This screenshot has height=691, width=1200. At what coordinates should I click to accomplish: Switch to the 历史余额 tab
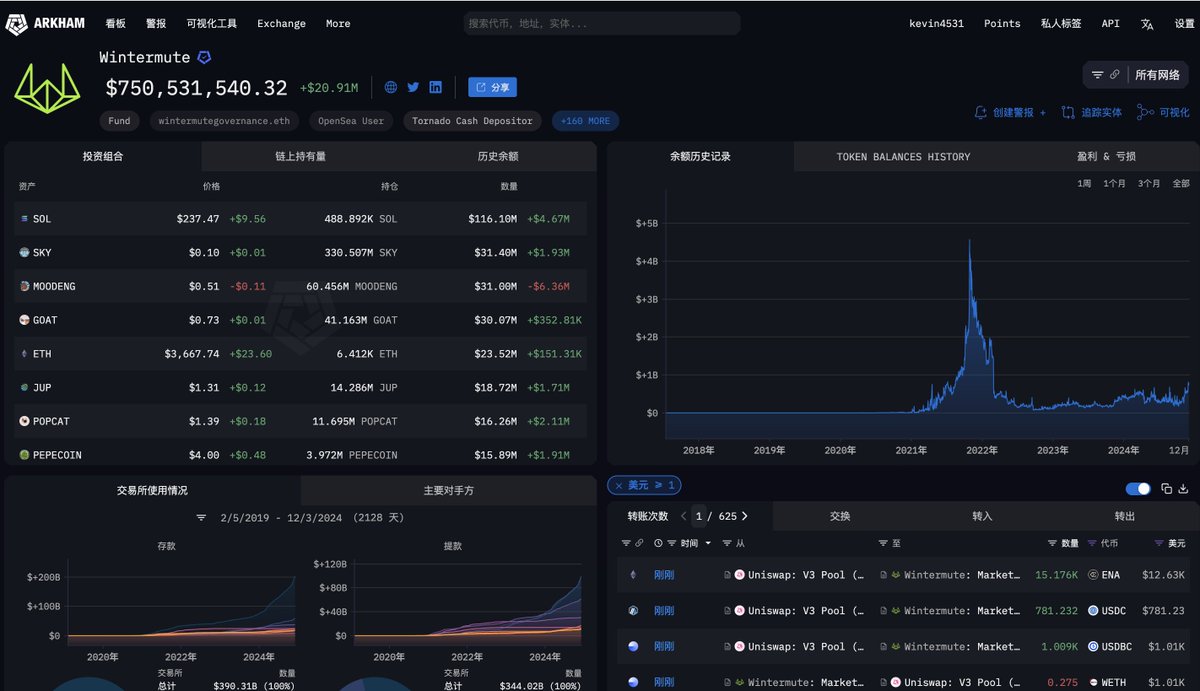click(x=497, y=156)
